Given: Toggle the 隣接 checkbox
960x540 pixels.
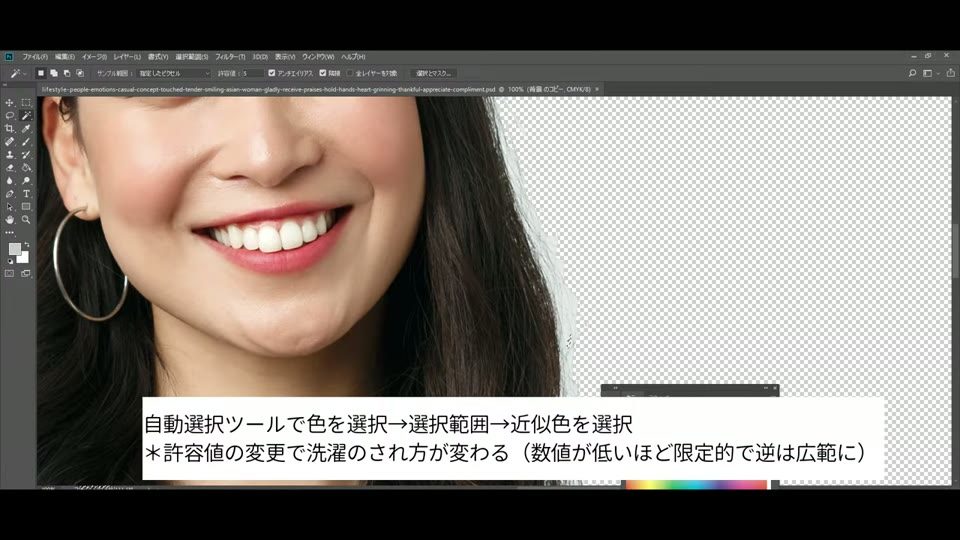Looking at the screenshot, I should click(323, 73).
